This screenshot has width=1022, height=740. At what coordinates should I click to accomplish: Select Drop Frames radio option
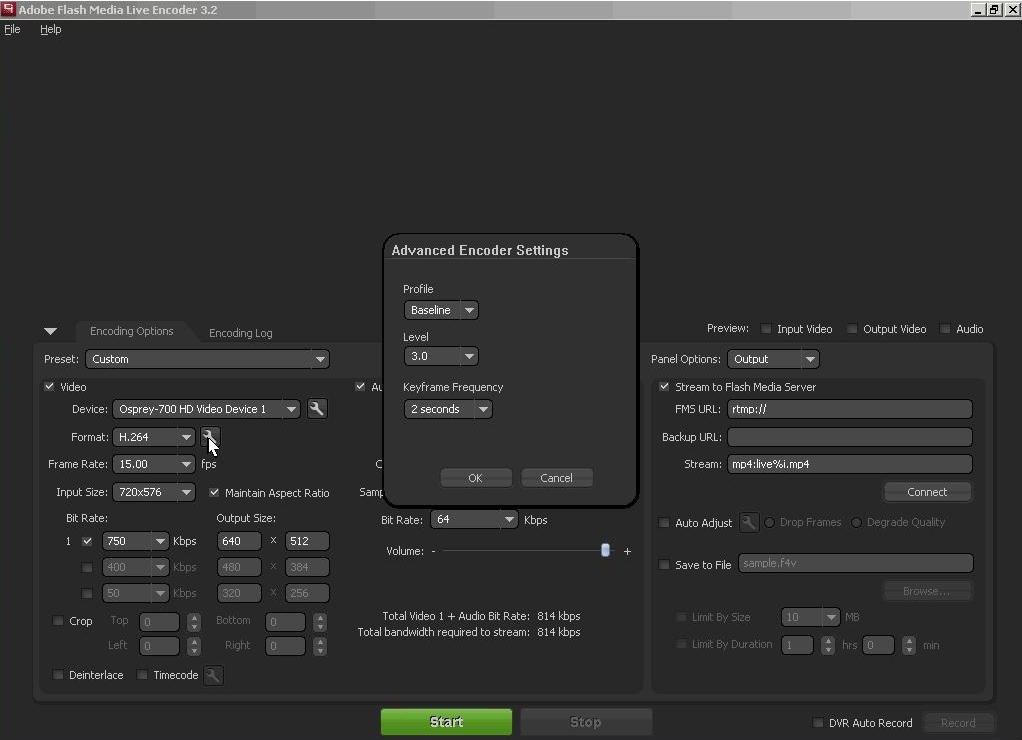pos(770,522)
